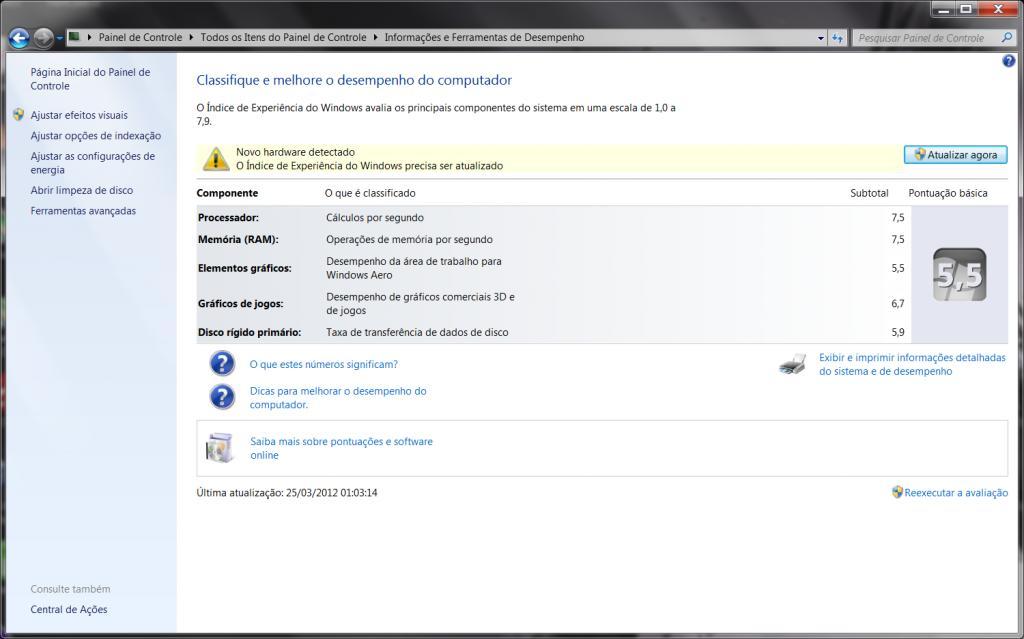
Task: Open address bar history dropdown arrow
Action: 821,38
